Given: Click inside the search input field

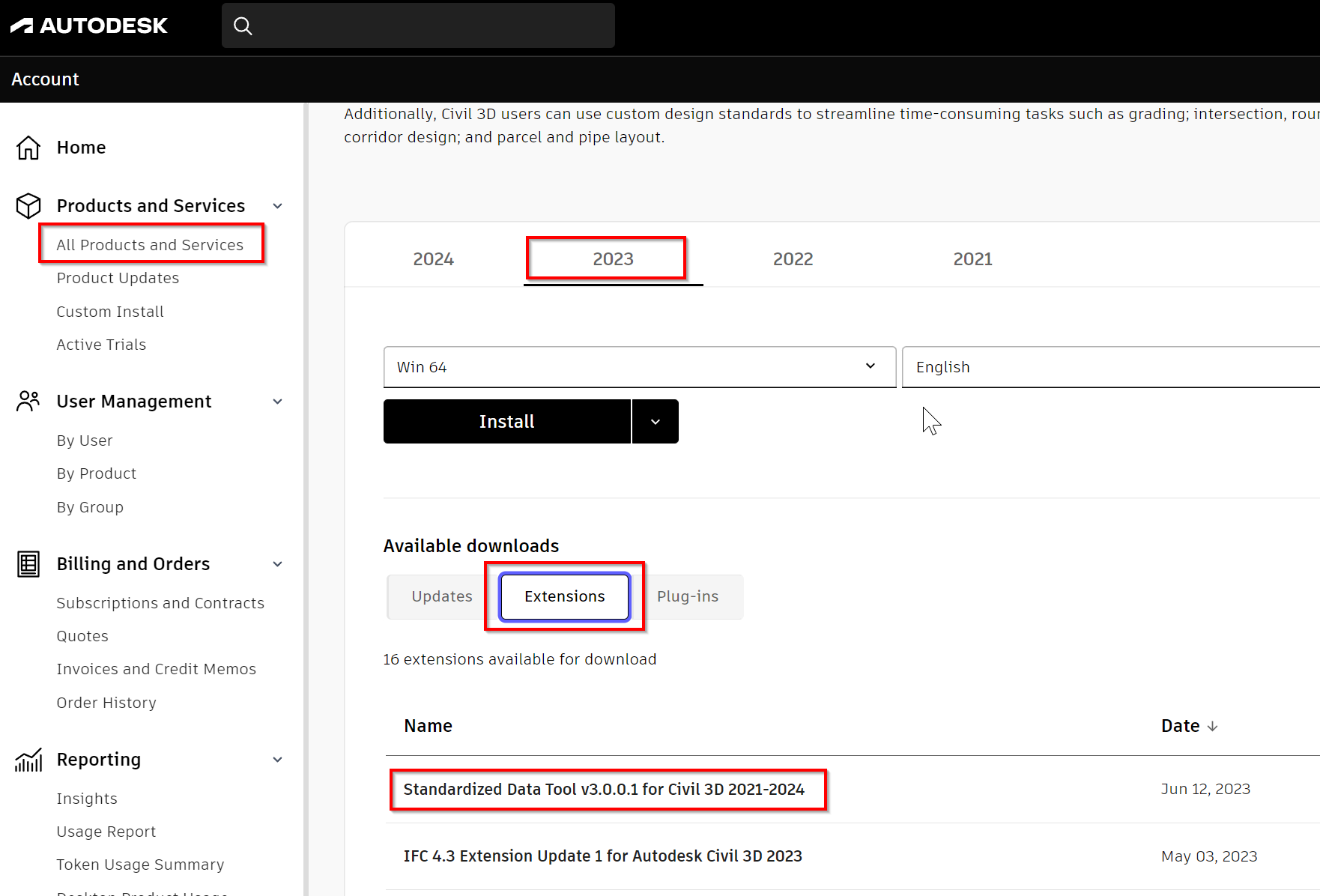Looking at the screenshot, I should pos(418,25).
